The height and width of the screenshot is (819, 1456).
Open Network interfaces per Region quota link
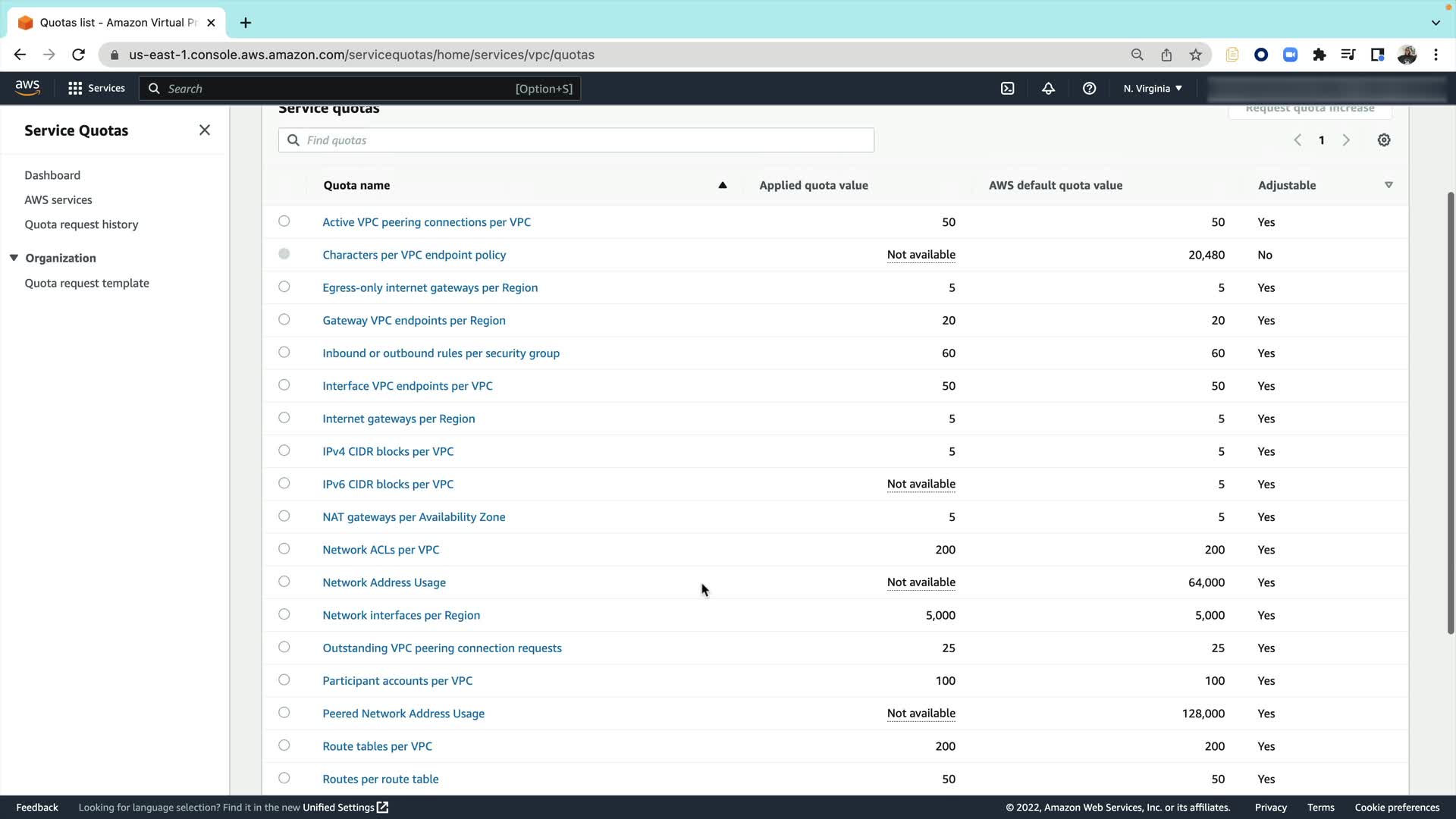point(401,615)
